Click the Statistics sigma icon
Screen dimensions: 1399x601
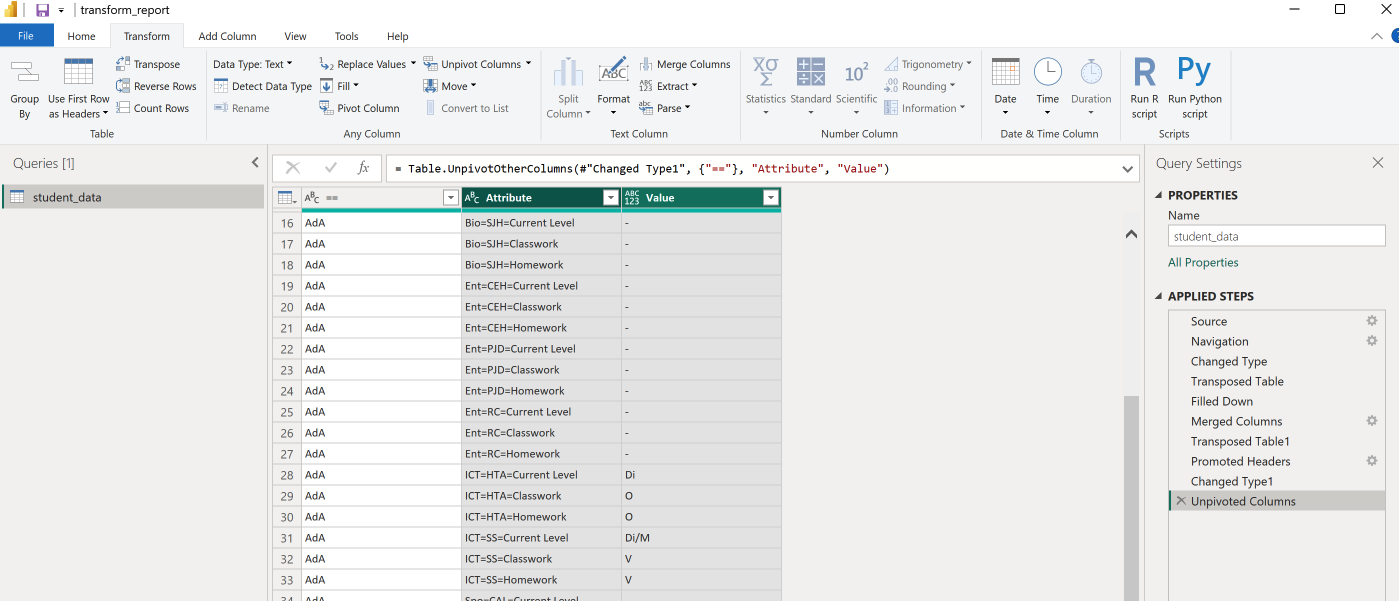pyautogui.click(x=766, y=72)
